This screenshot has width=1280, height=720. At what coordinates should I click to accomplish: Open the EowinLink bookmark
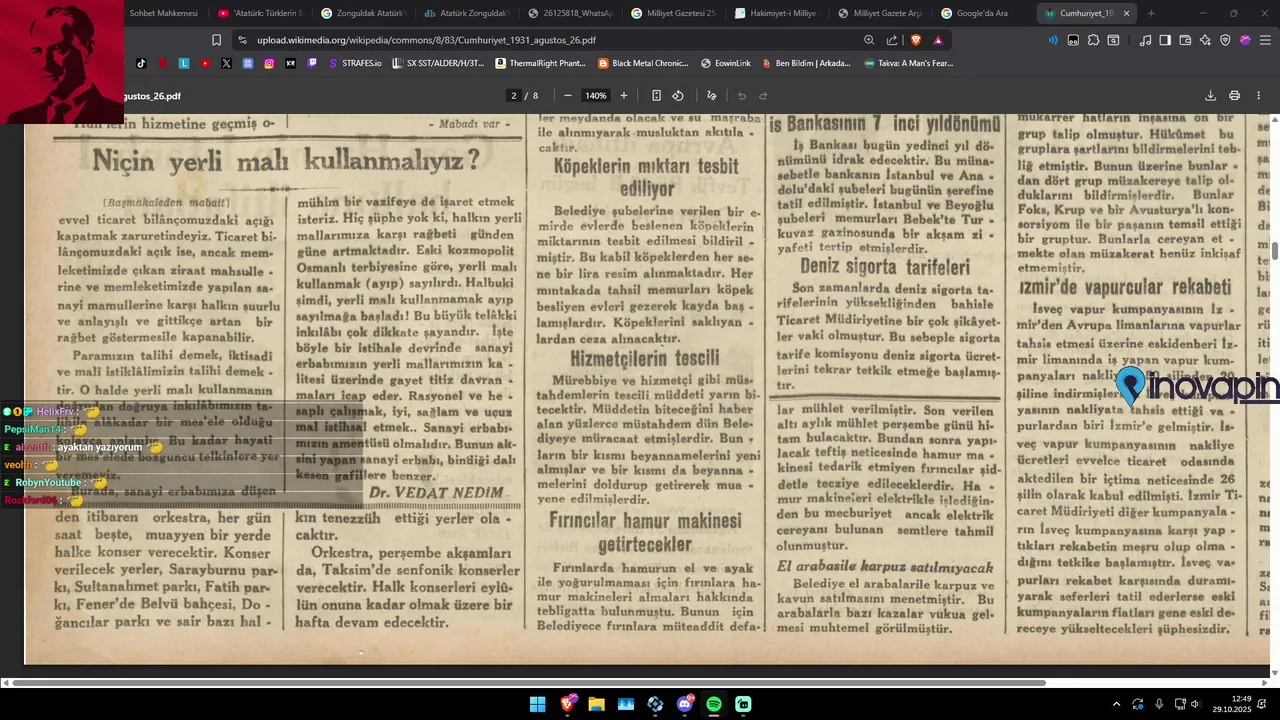coord(726,63)
